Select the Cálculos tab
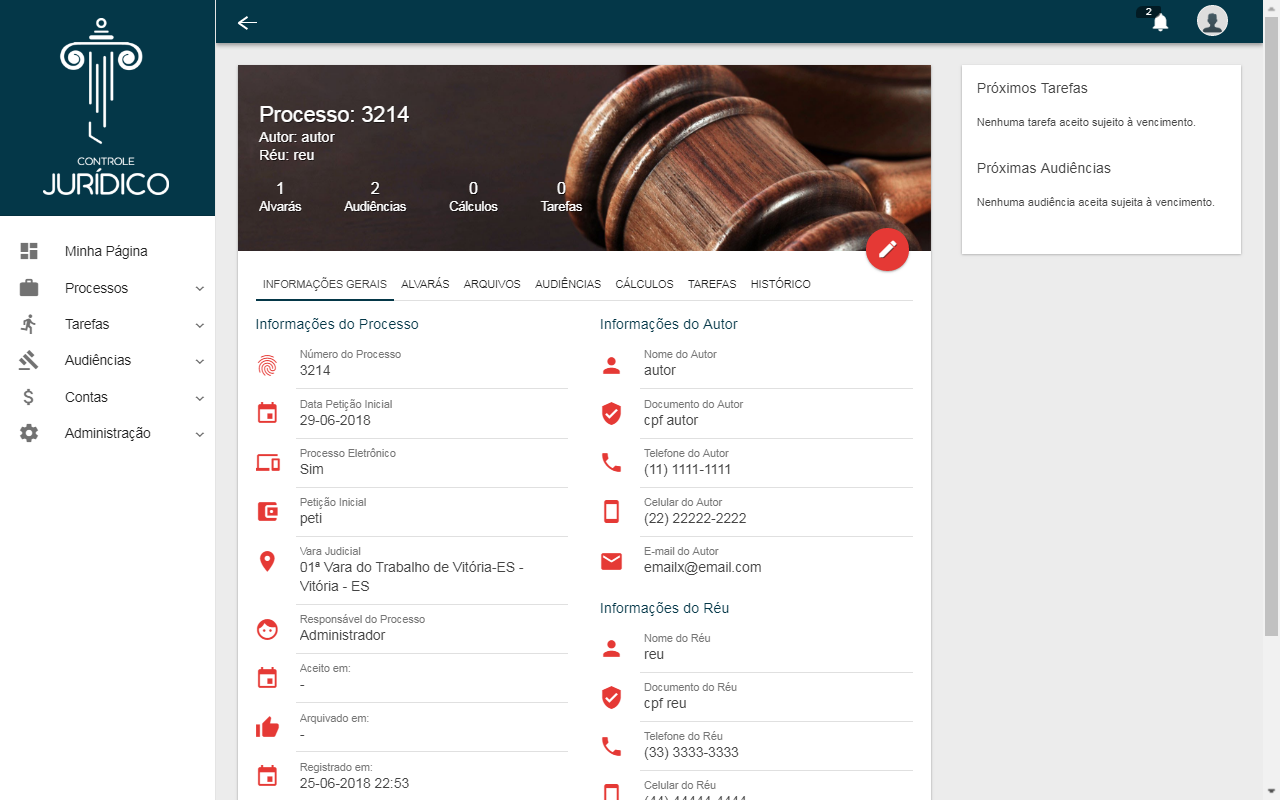 [x=644, y=284]
